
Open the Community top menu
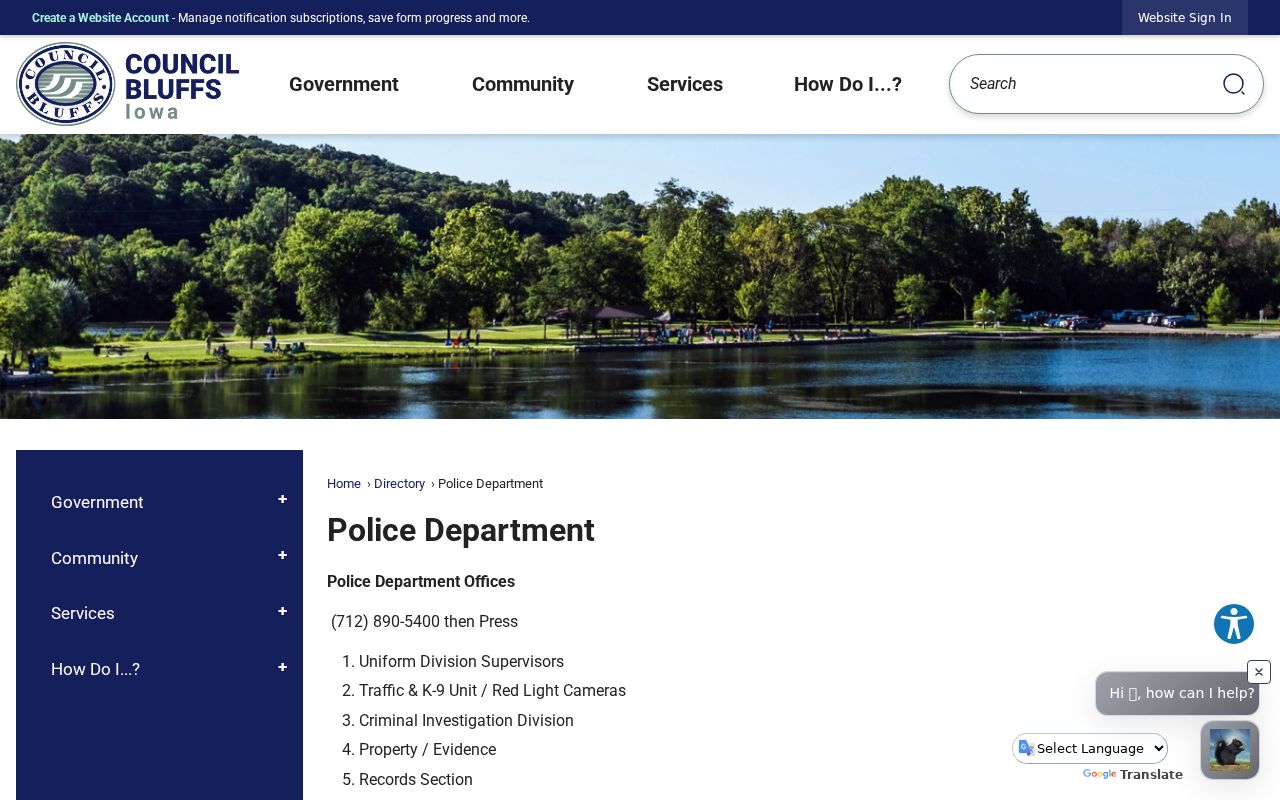pos(523,84)
